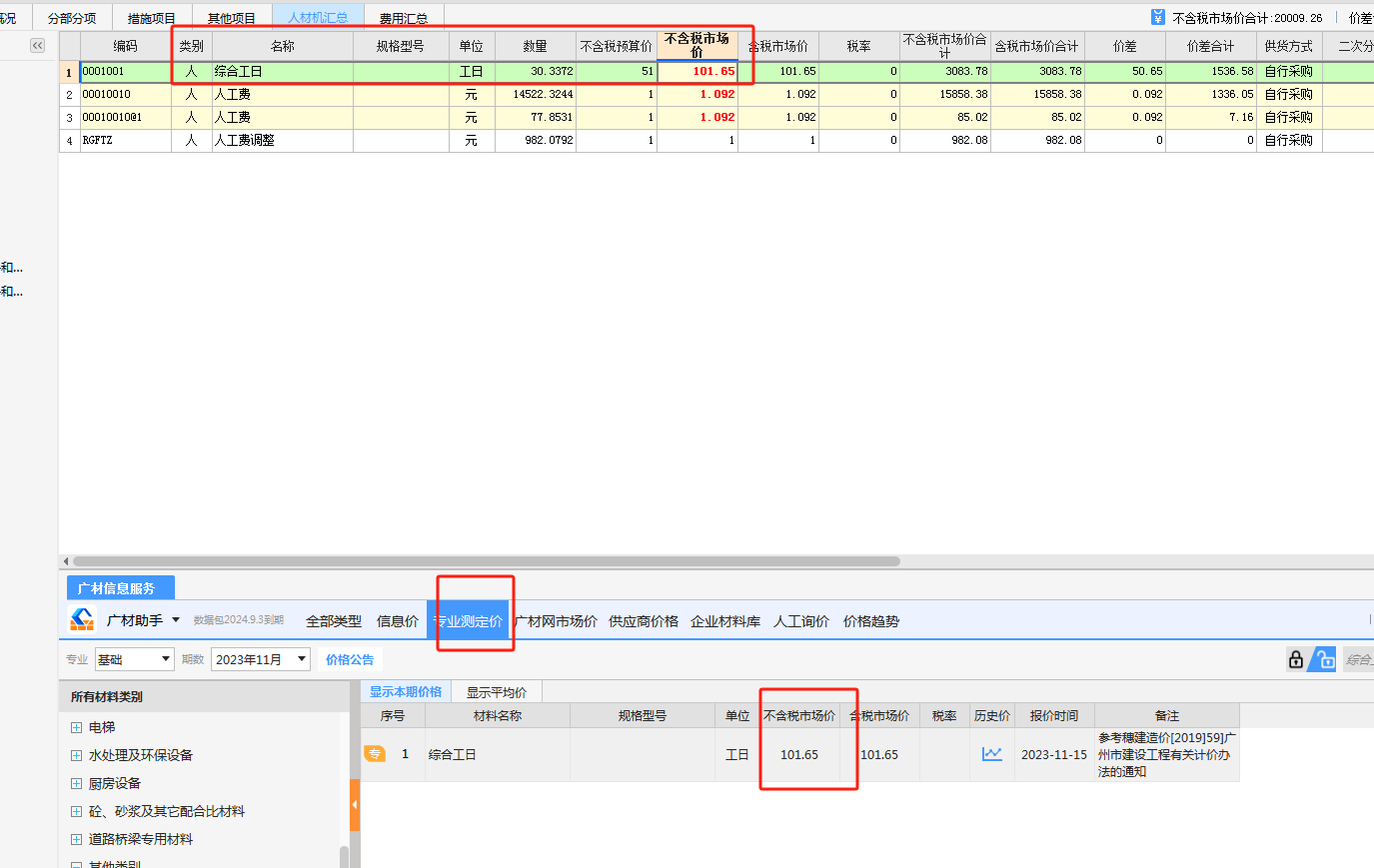Click the icon beside 不含税市场价合计 total
The width and height of the screenshot is (1374, 868).
point(1157,17)
